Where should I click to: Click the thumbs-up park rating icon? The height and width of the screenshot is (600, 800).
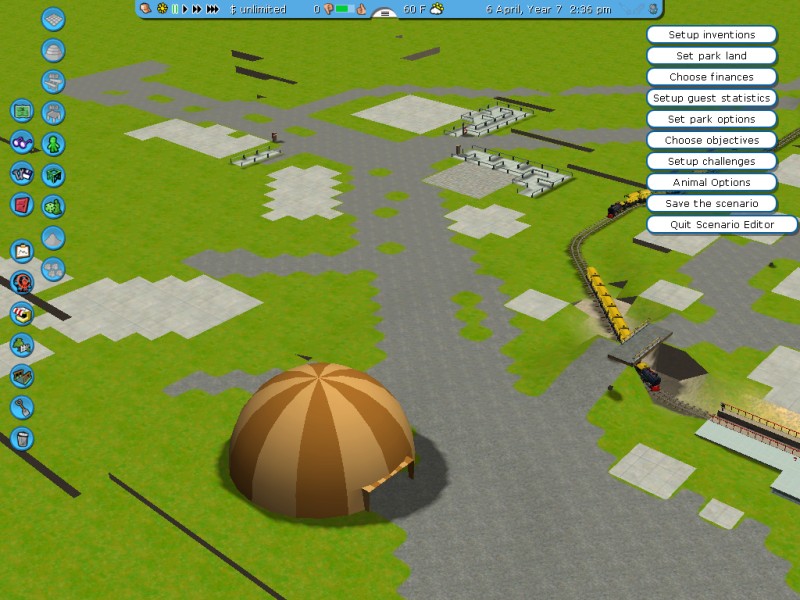pyautogui.click(x=361, y=9)
